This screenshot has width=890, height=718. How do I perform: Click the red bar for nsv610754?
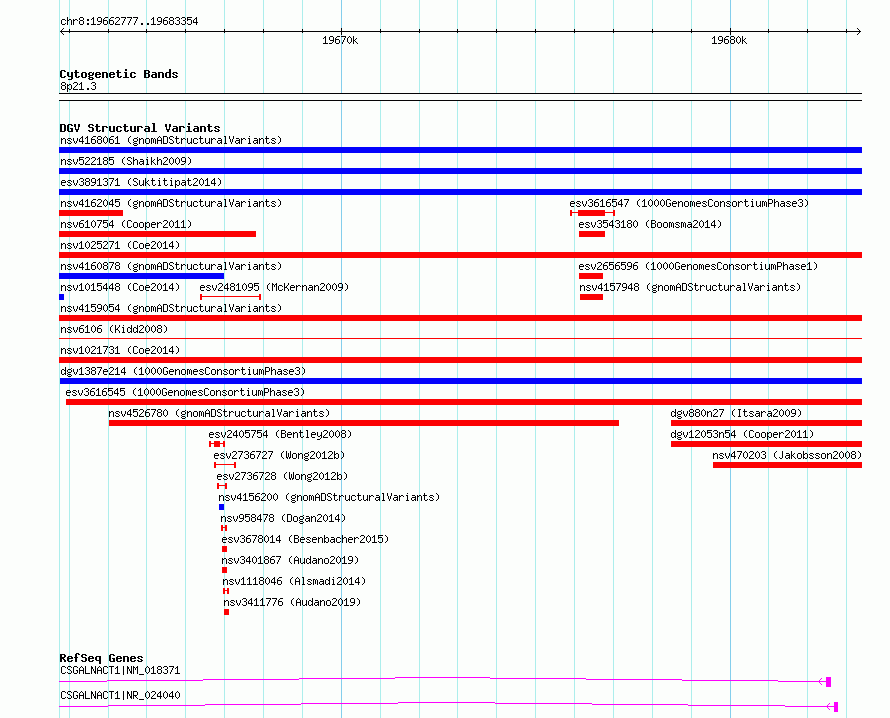click(x=157, y=234)
